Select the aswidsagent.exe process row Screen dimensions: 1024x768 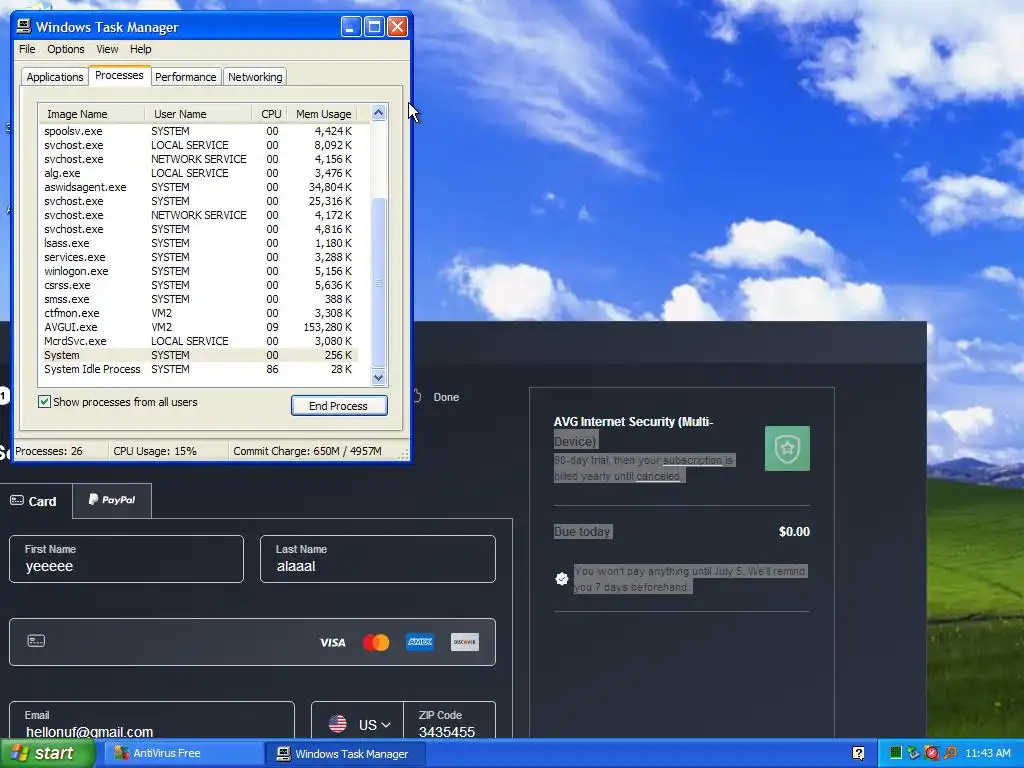click(x=198, y=187)
